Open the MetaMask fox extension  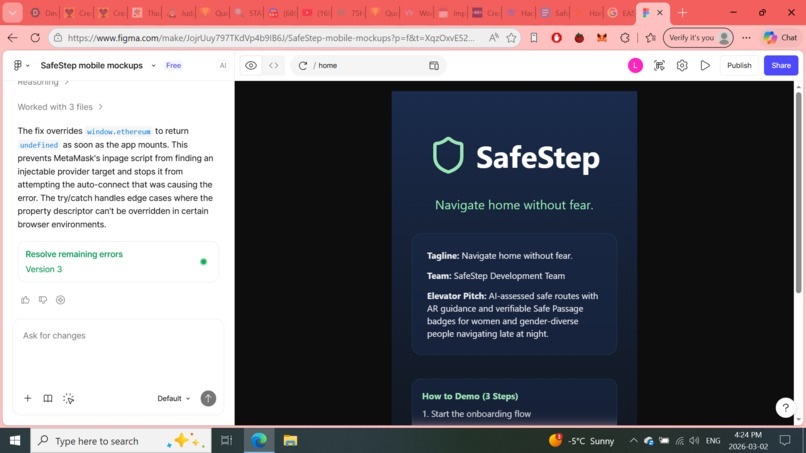(x=601, y=38)
